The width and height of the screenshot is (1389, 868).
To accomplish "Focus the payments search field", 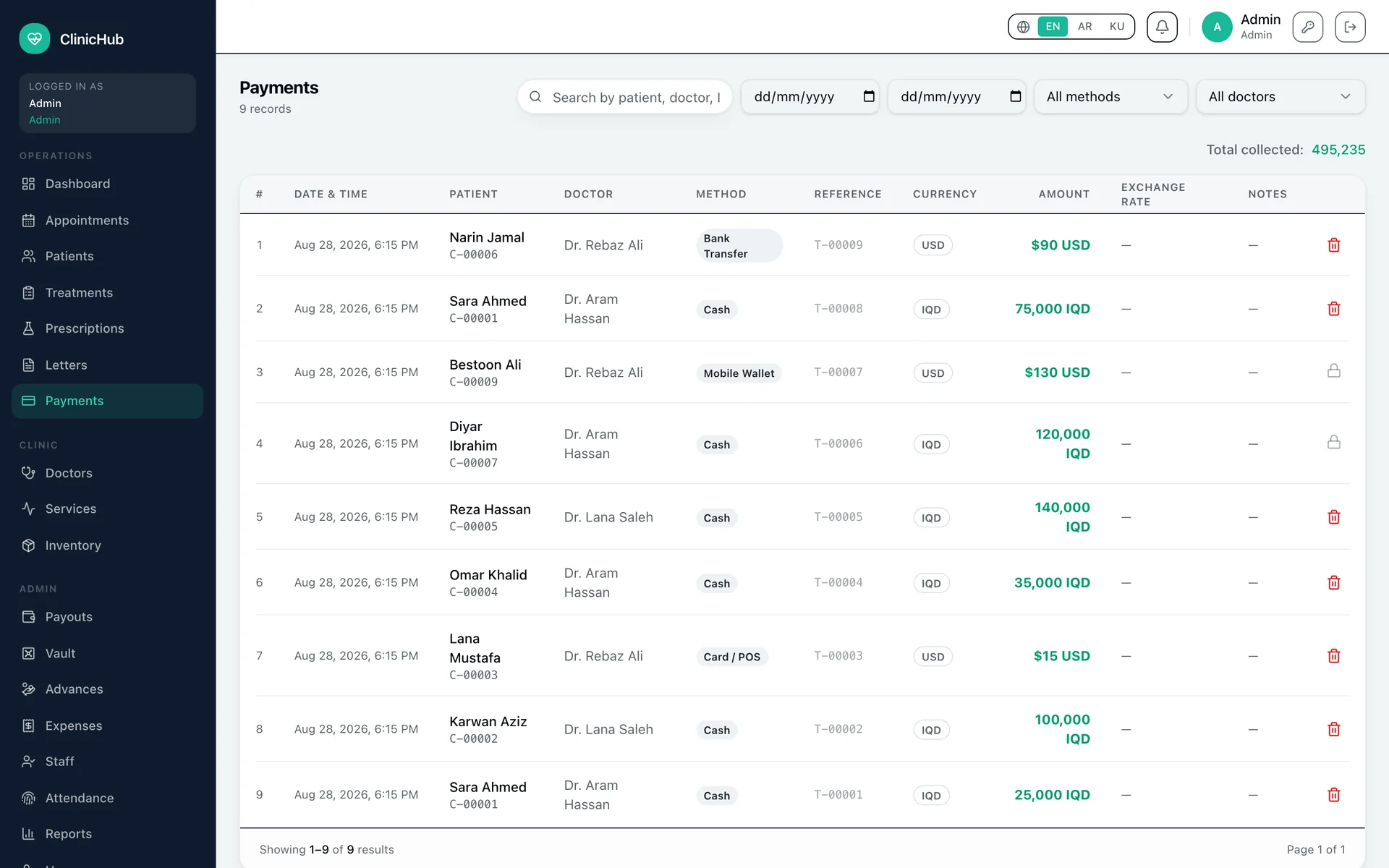I will click(x=625, y=97).
